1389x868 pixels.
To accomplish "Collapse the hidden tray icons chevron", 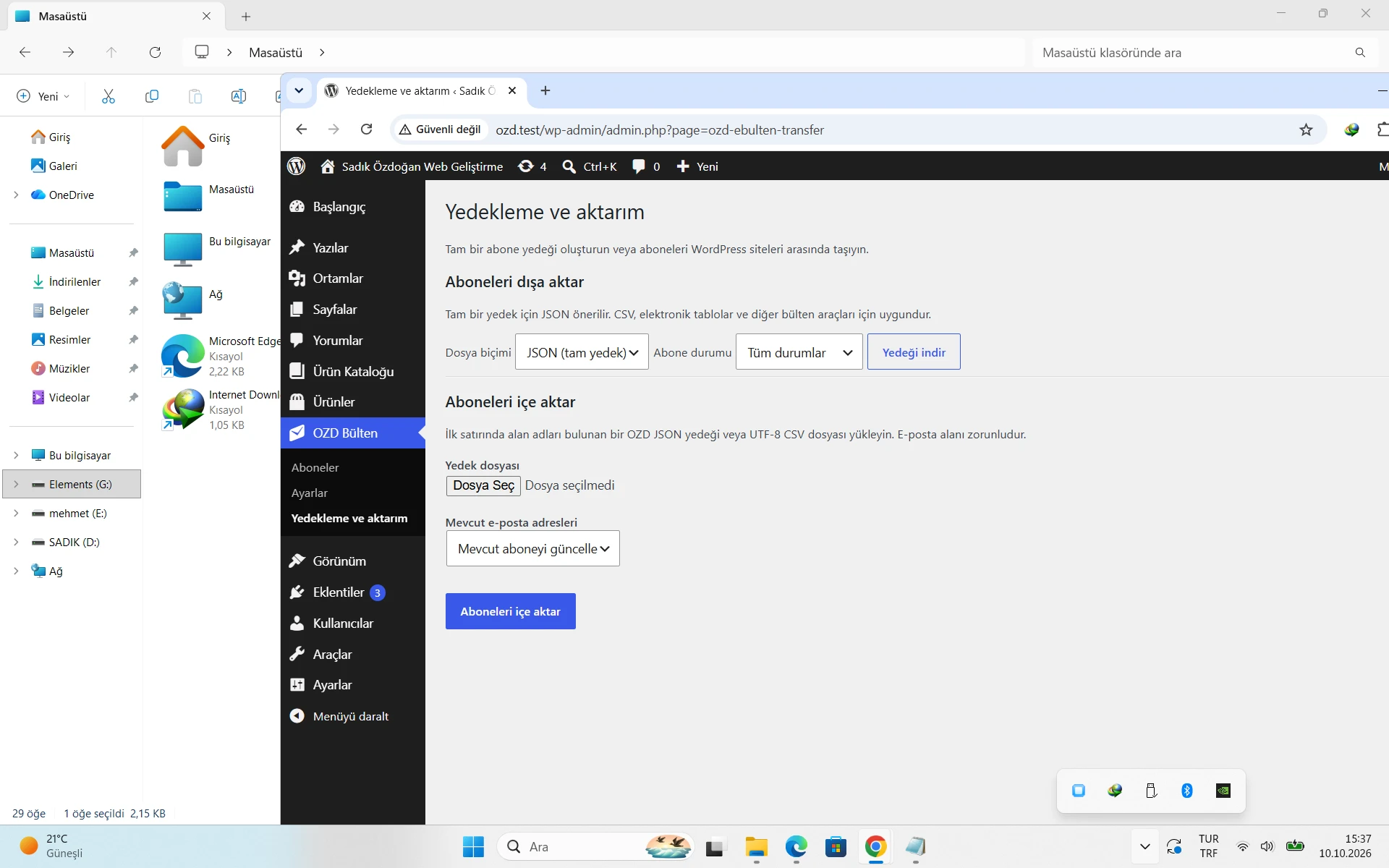I will click(x=1144, y=846).
